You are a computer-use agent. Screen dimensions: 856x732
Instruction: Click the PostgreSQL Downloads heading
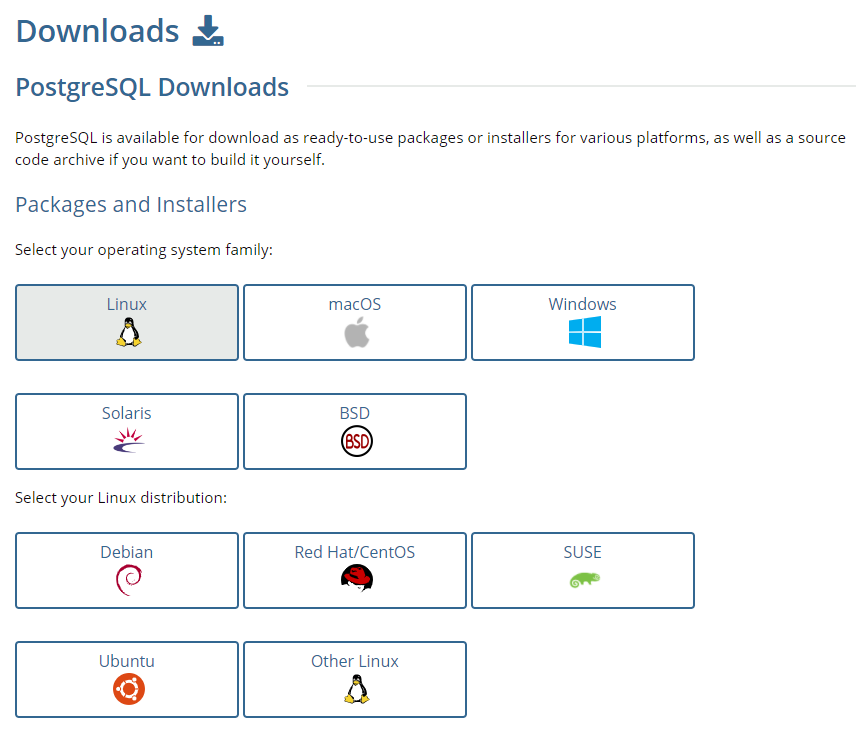click(x=152, y=87)
